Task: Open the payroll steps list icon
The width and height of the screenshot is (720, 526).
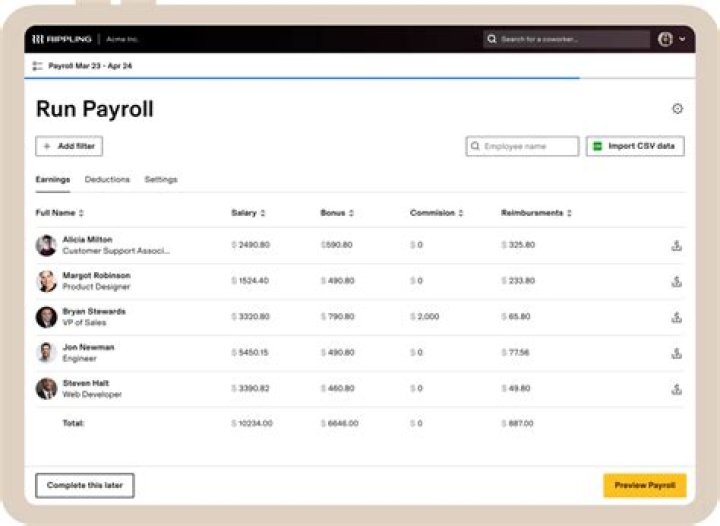Action: coord(38,66)
